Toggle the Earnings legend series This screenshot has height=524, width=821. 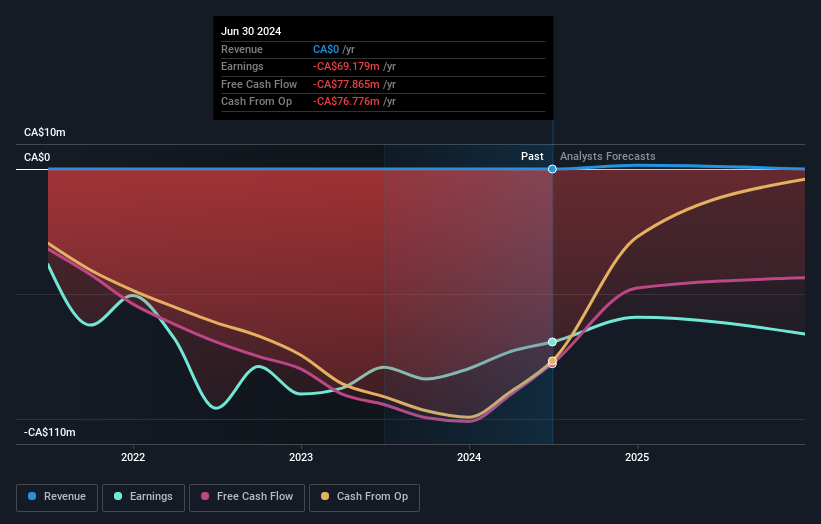pos(143,497)
